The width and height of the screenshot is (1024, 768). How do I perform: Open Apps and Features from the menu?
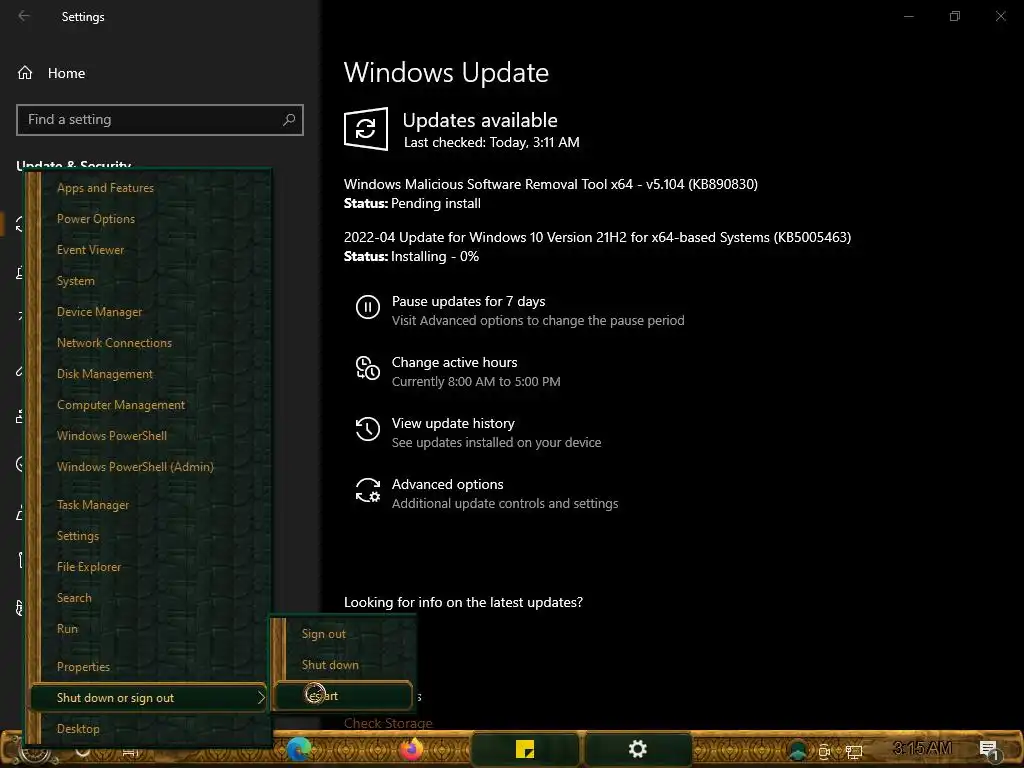(105, 188)
